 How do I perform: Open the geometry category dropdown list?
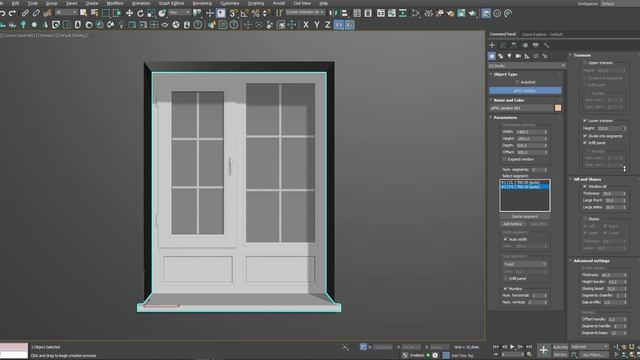click(x=527, y=66)
